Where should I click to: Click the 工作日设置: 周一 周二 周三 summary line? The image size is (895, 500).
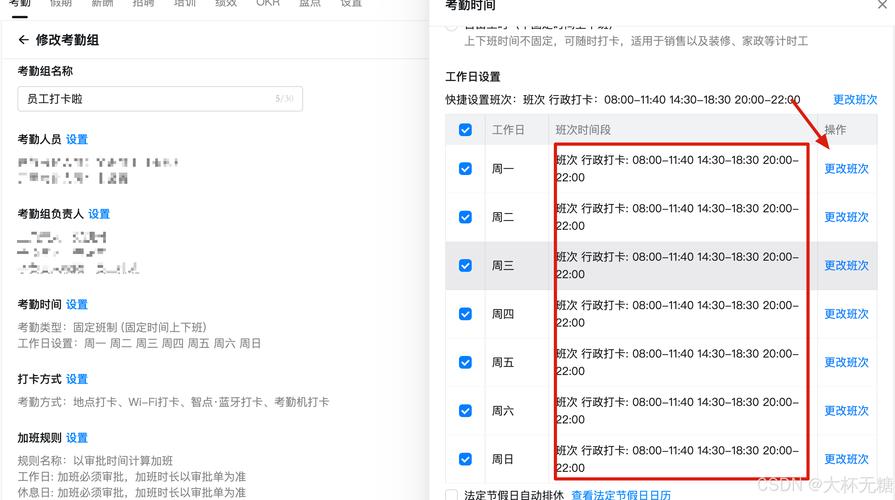click(x=139, y=343)
